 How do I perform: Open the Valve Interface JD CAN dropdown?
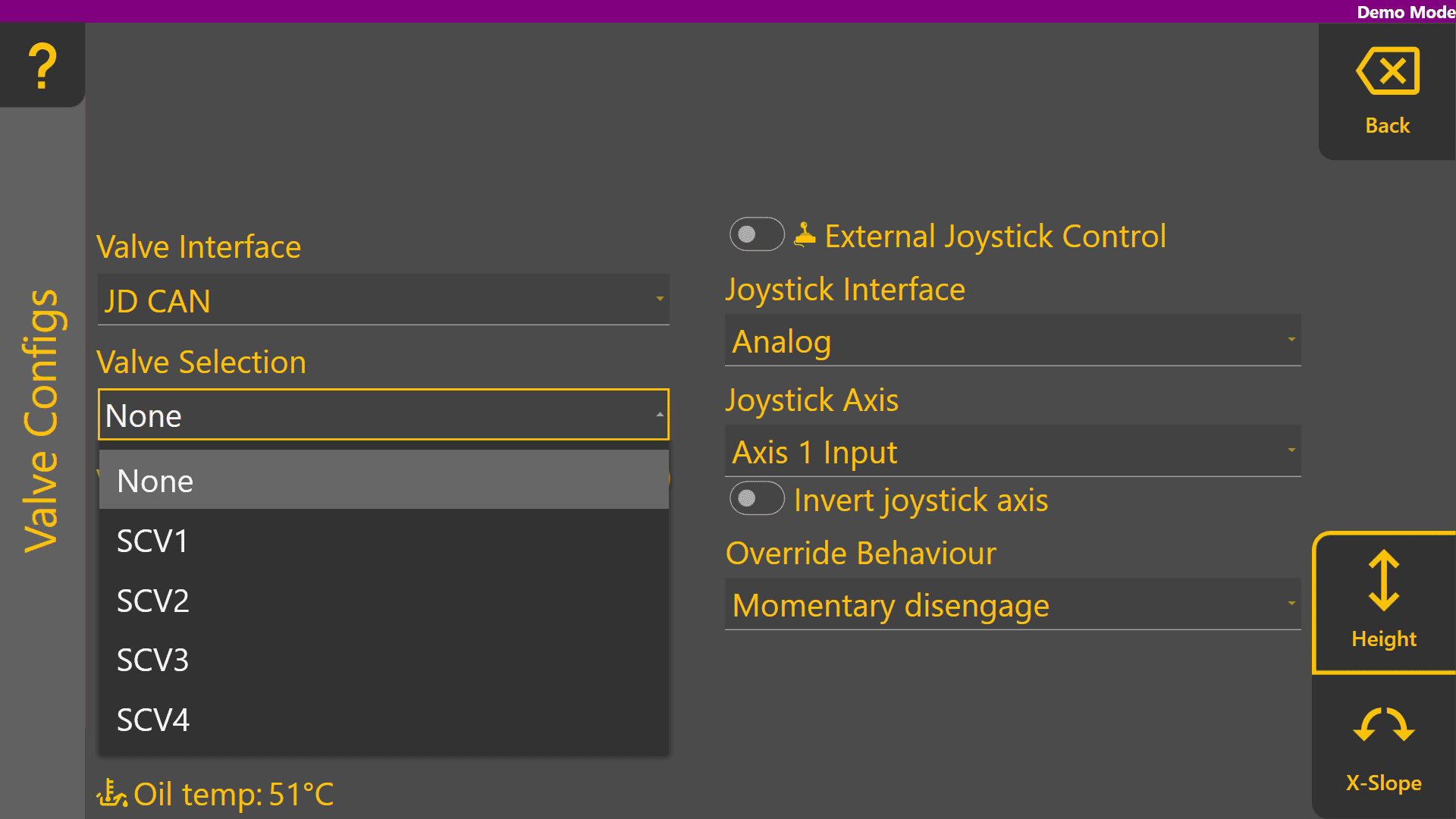383,300
